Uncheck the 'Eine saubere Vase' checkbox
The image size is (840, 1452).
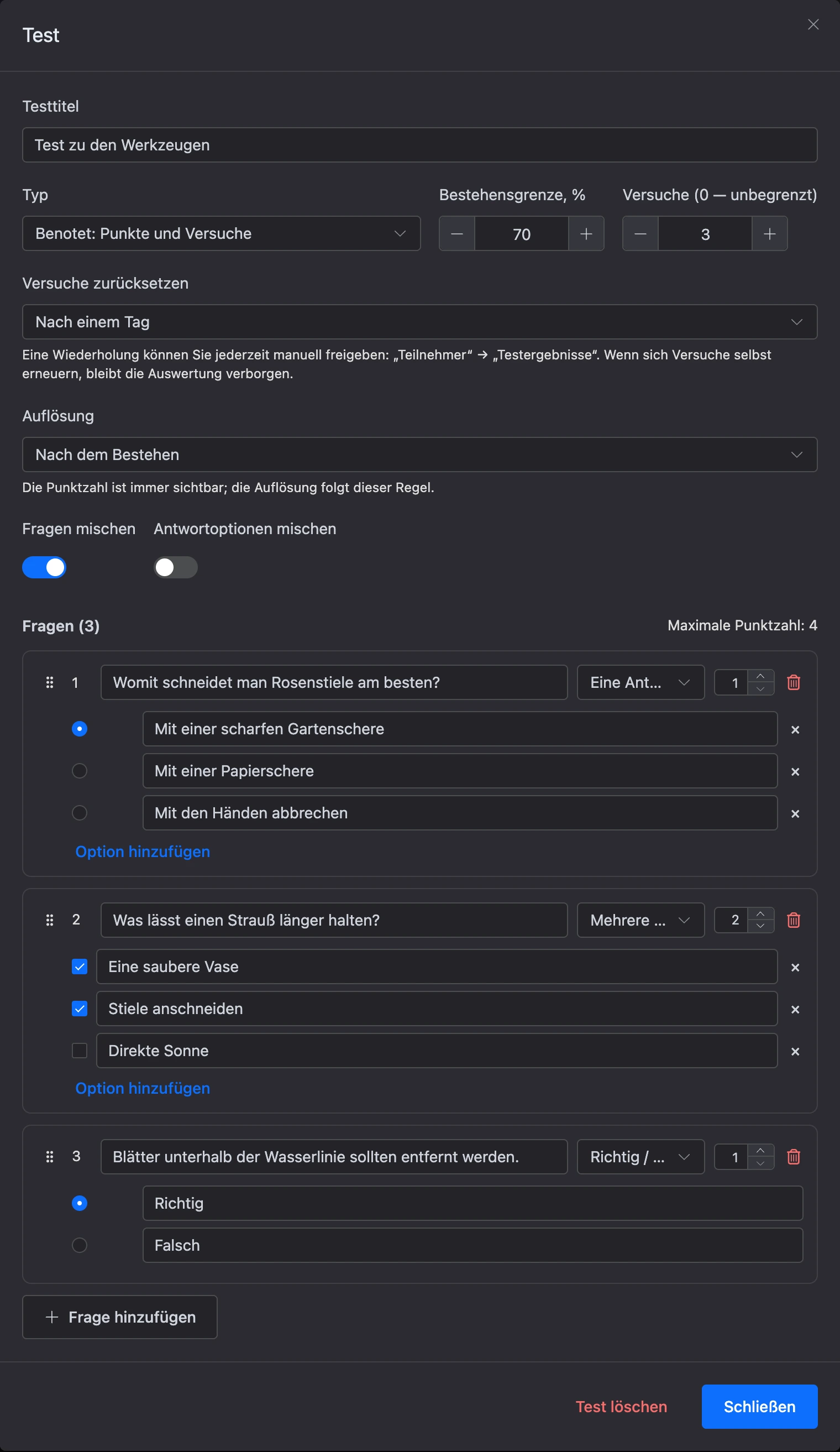pyautogui.click(x=80, y=967)
